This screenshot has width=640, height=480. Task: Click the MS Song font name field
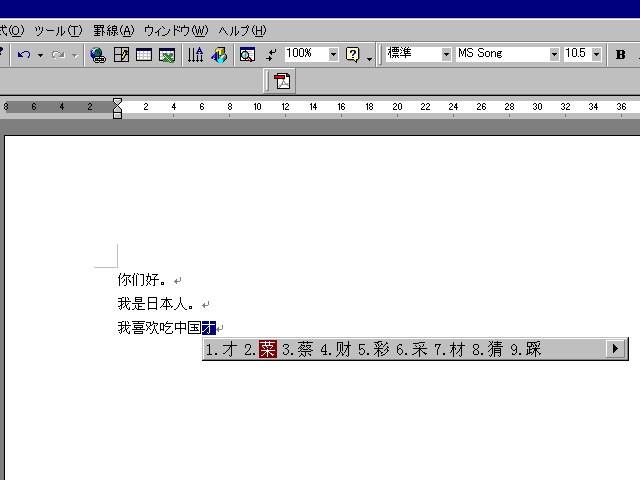coord(502,53)
